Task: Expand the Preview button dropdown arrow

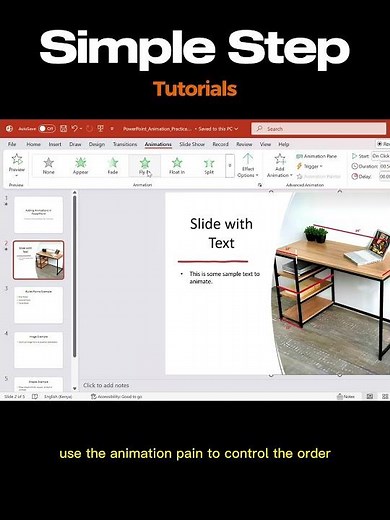Action: point(17,175)
